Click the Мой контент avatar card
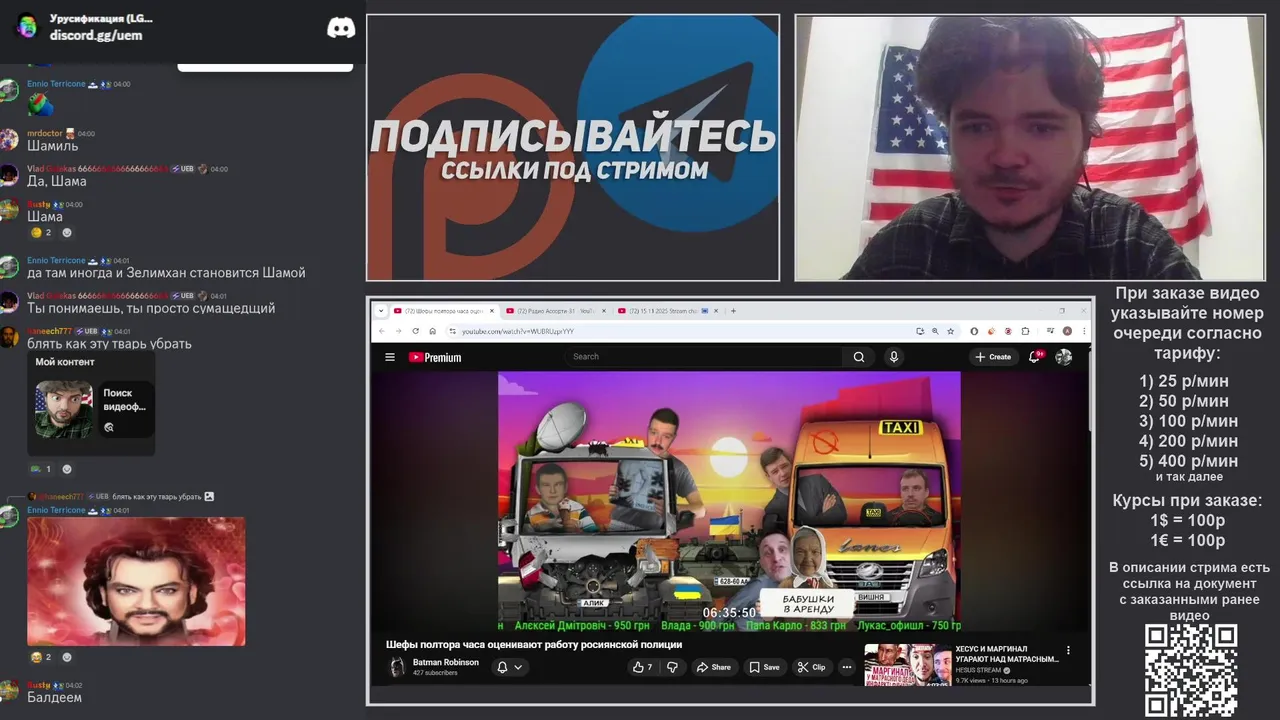Image resolution: width=1280 pixels, height=720 pixels. coord(64,409)
